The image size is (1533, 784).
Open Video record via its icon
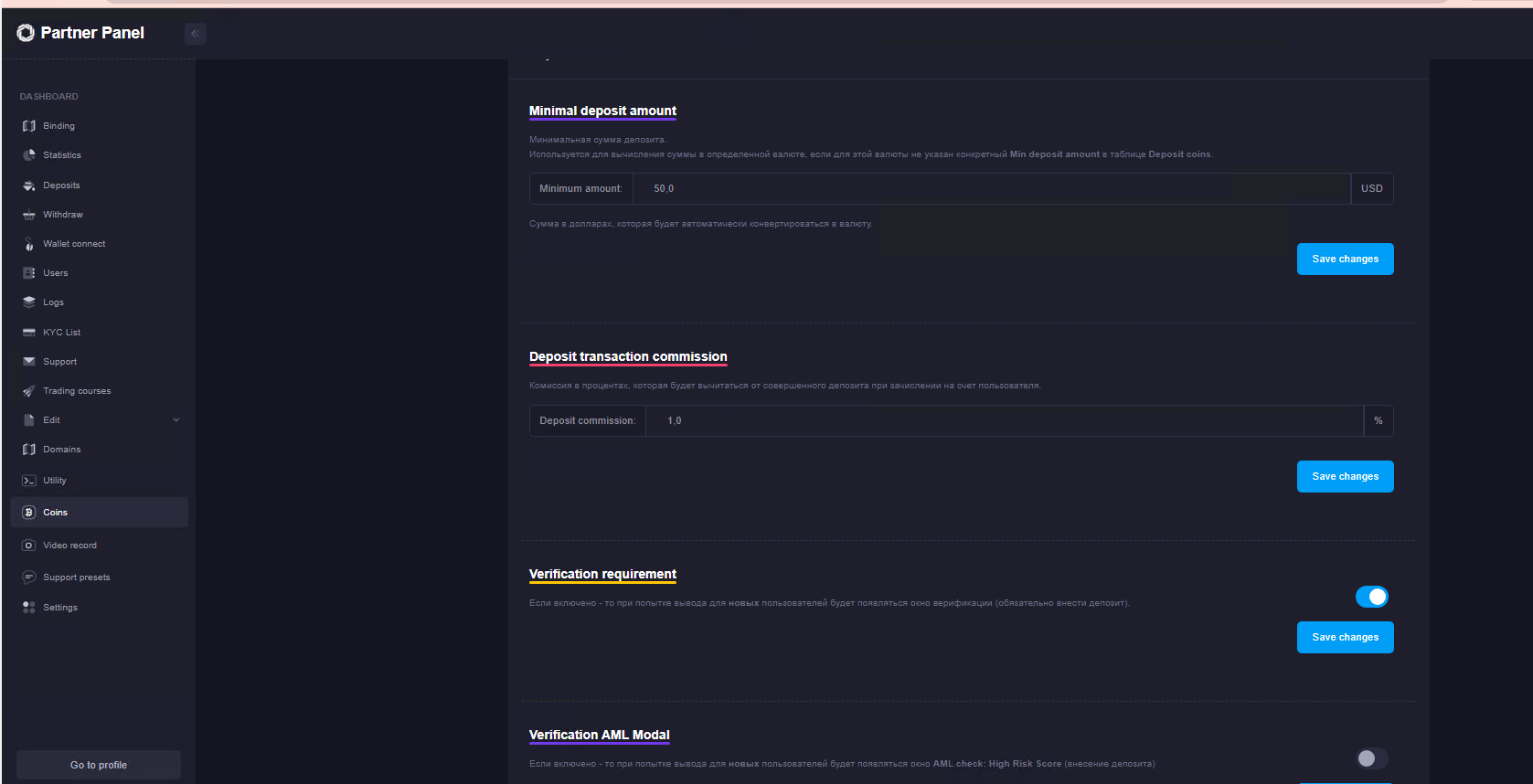click(28, 546)
